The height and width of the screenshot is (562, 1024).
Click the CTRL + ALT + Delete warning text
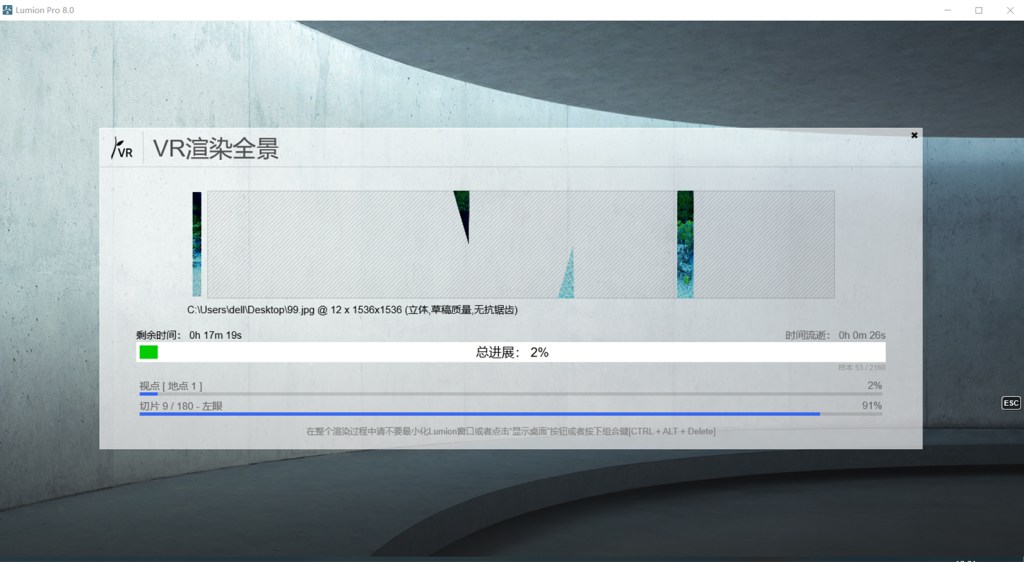click(510, 431)
